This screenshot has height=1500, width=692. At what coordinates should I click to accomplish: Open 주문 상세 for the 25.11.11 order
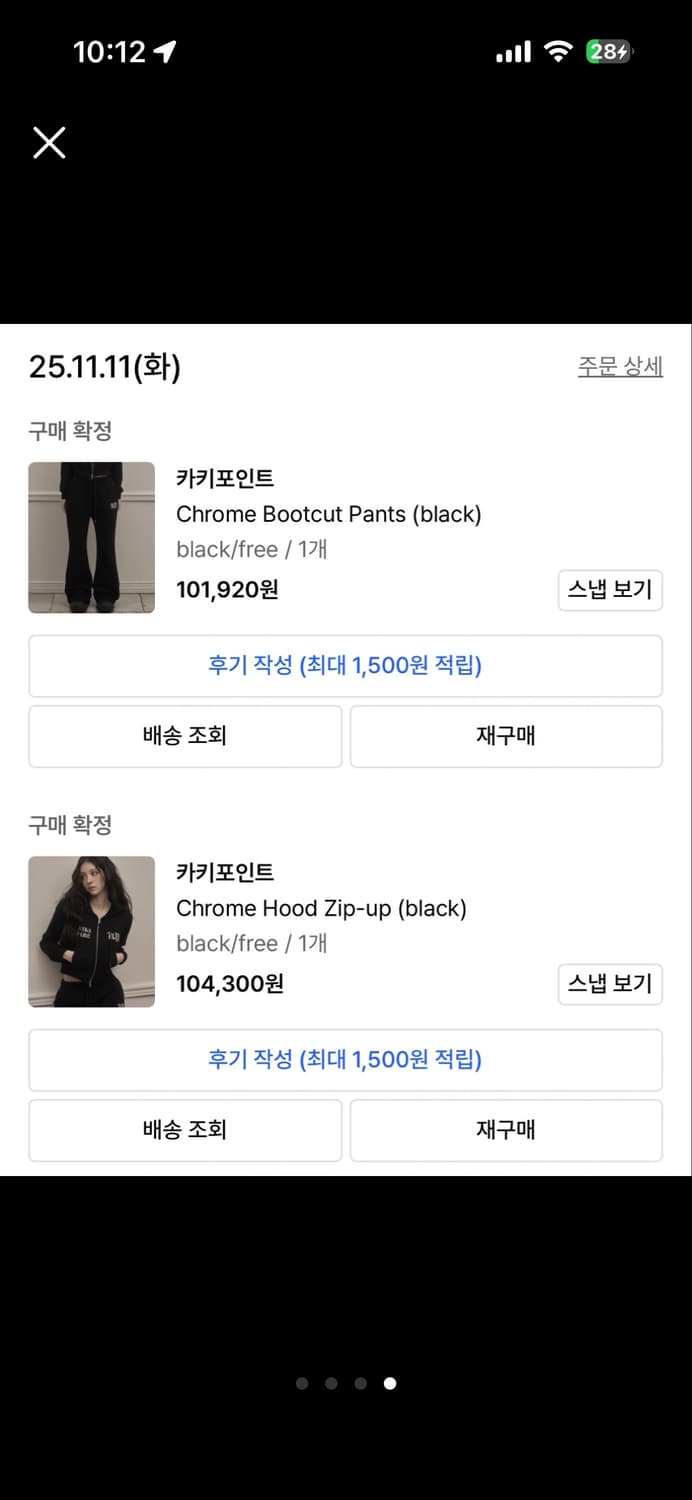pyautogui.click(x=621, y=364)
